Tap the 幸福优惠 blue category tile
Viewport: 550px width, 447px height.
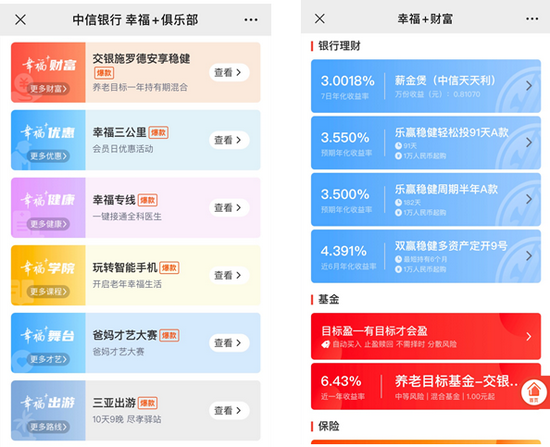[48, 140]
